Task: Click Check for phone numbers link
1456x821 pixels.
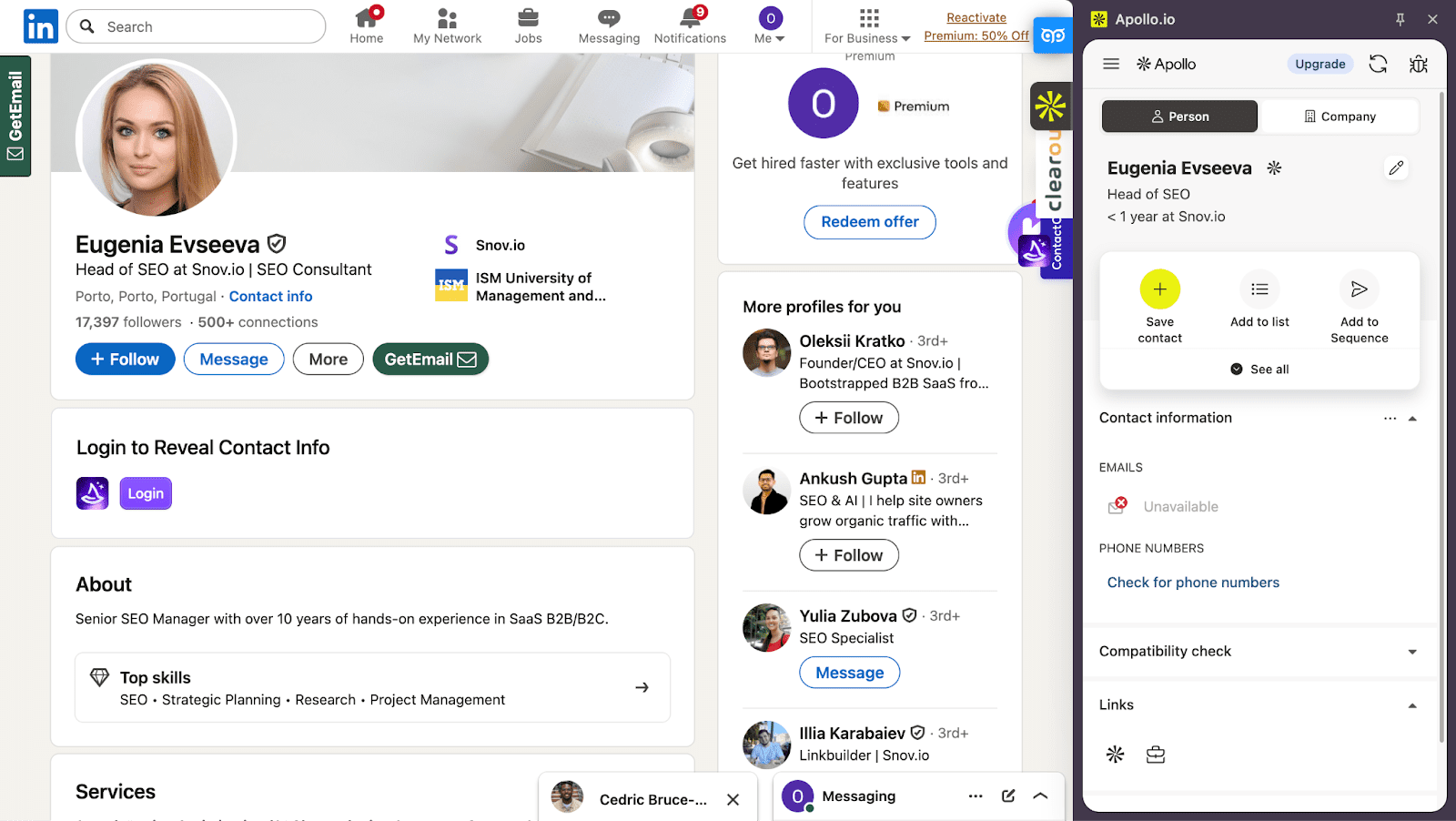Action: click(x=1193, y=583)
